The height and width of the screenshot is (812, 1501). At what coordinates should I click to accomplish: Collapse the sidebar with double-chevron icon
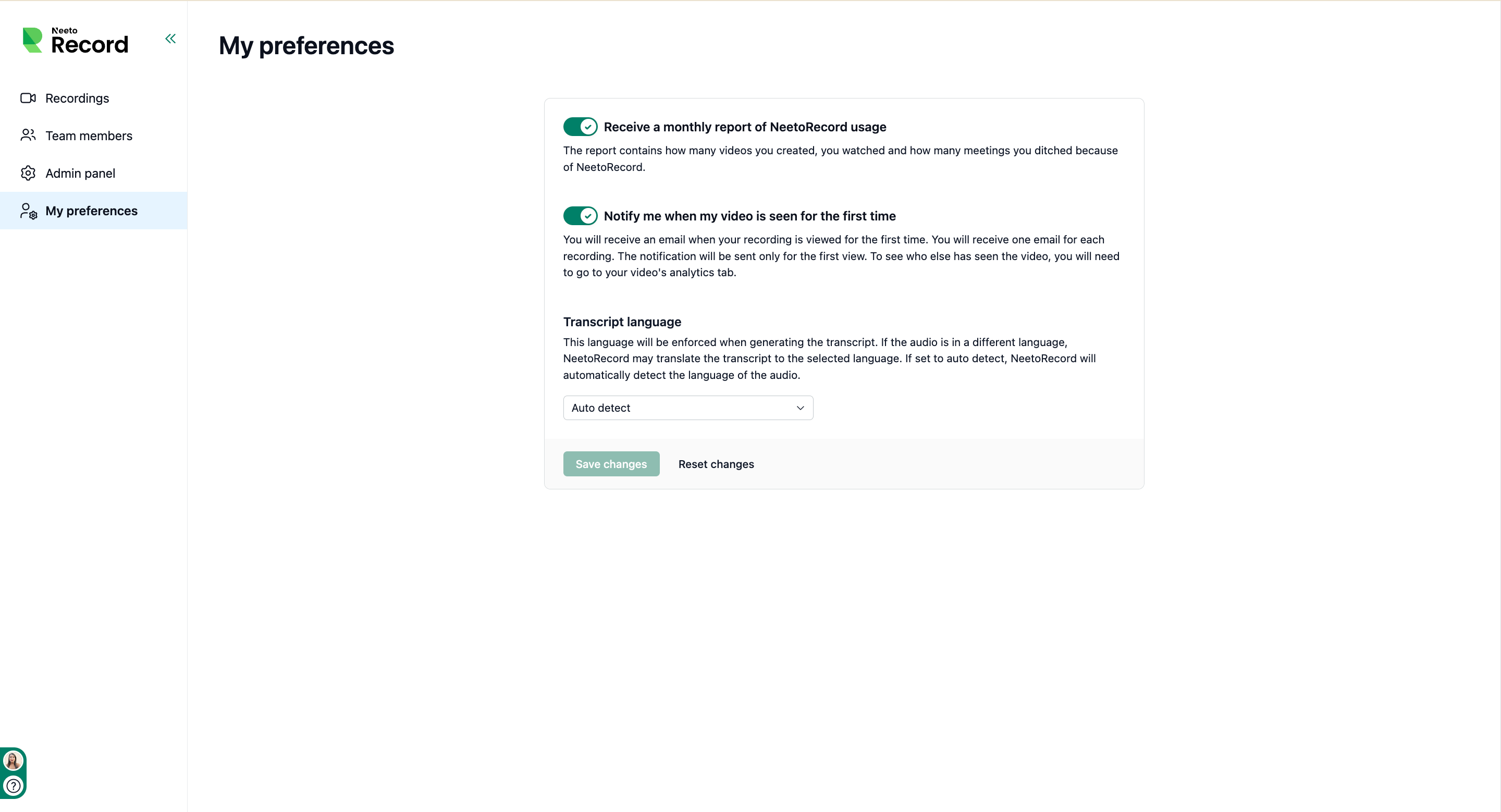tap(170, 39)
